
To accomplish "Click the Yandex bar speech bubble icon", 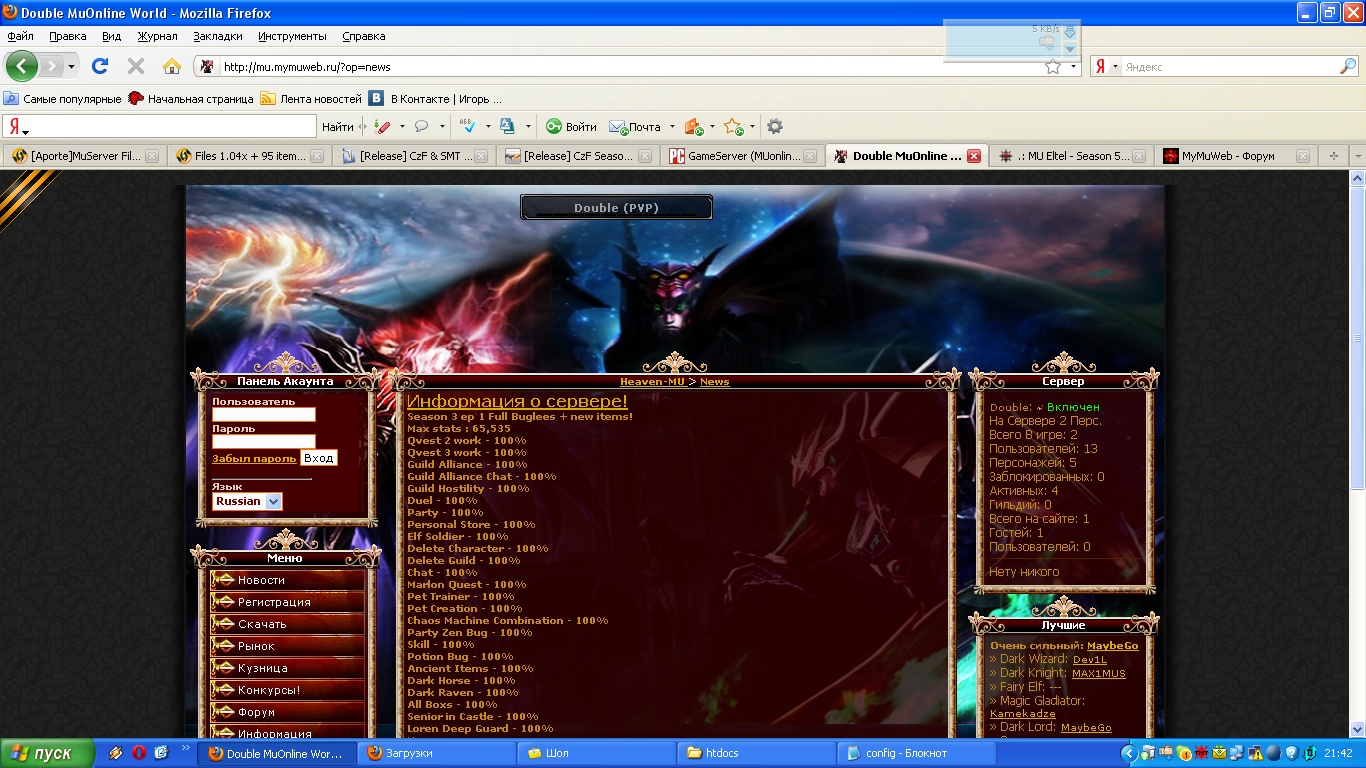I will [x=421, y=127].
